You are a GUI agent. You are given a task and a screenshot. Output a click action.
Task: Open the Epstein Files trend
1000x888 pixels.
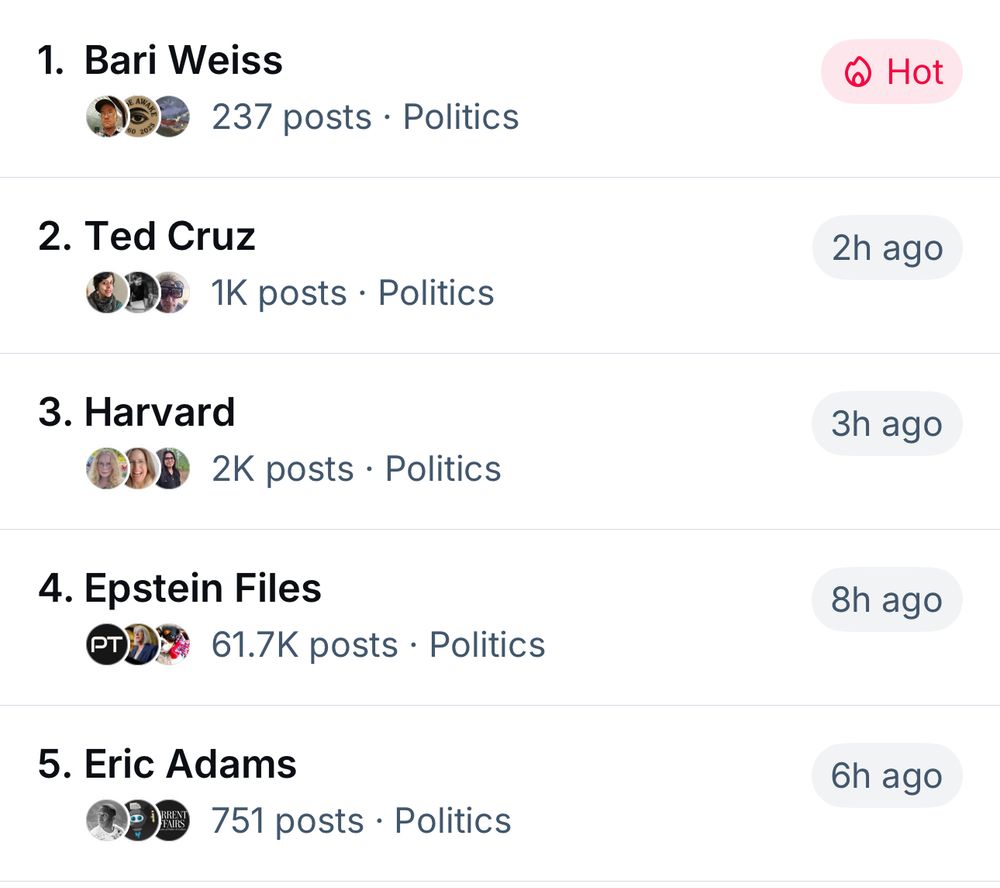[204, 588]
